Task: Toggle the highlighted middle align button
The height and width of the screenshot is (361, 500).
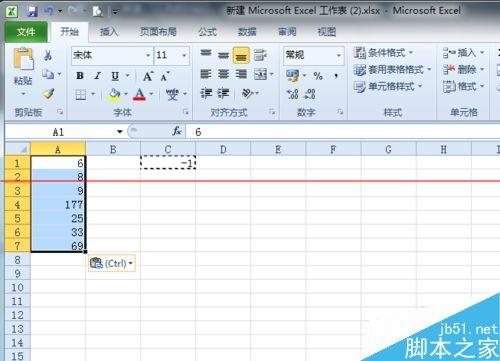Action: pos(241,55)
